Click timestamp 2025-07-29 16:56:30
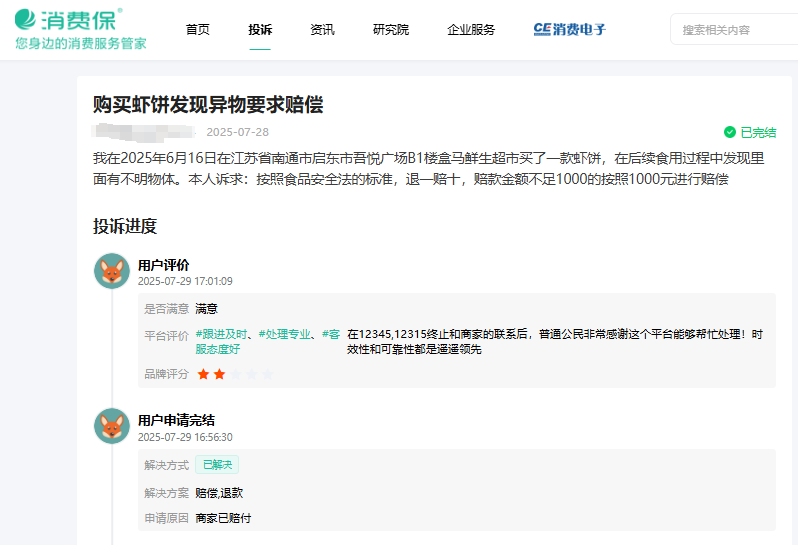Screen dimensions: 798x545 pyautogui.click(x=185, y=437)
